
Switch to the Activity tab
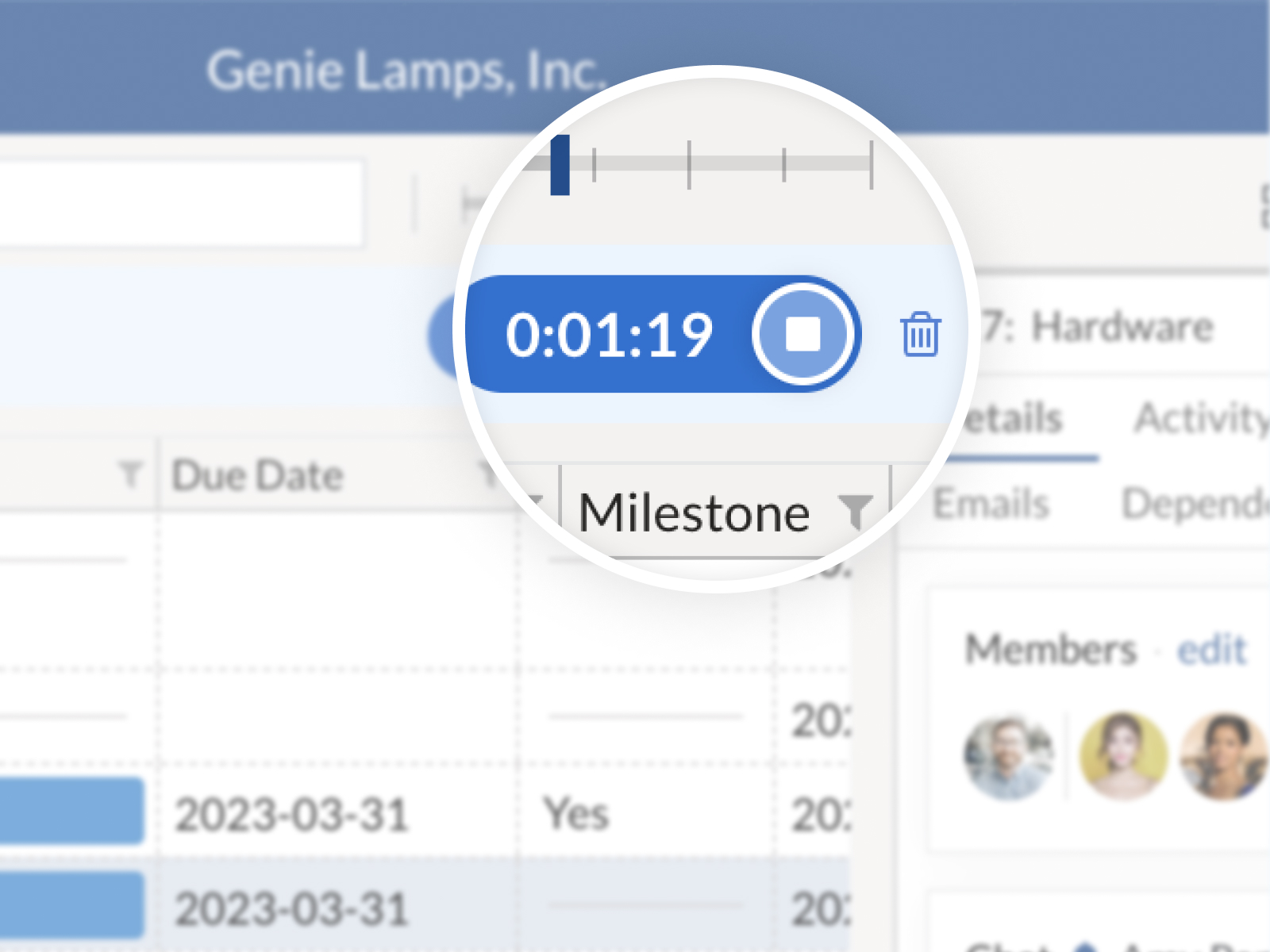point(1200,419)
